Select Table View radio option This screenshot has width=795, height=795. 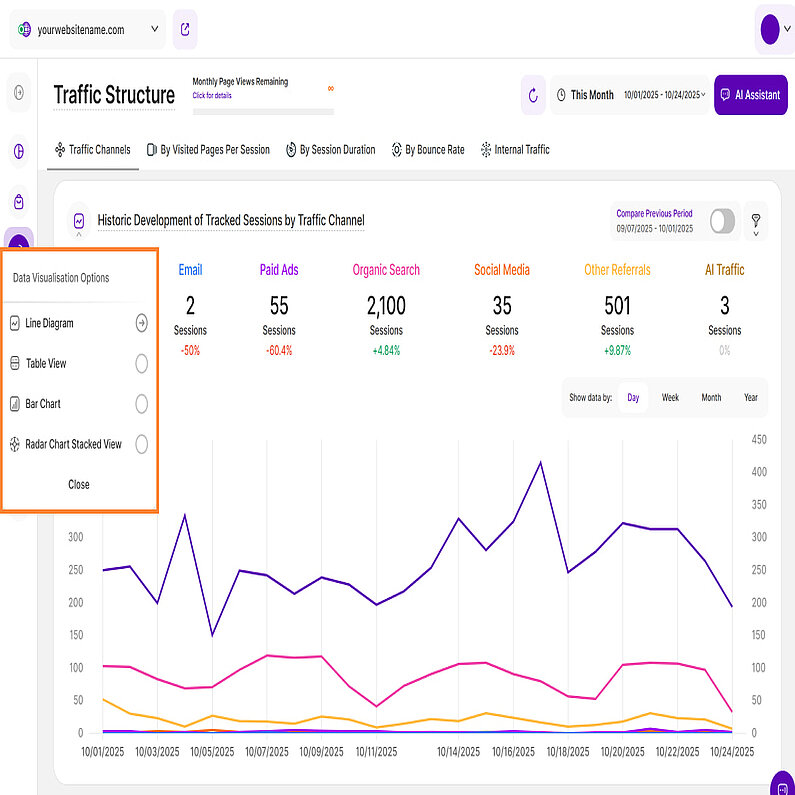pos(141,364)
